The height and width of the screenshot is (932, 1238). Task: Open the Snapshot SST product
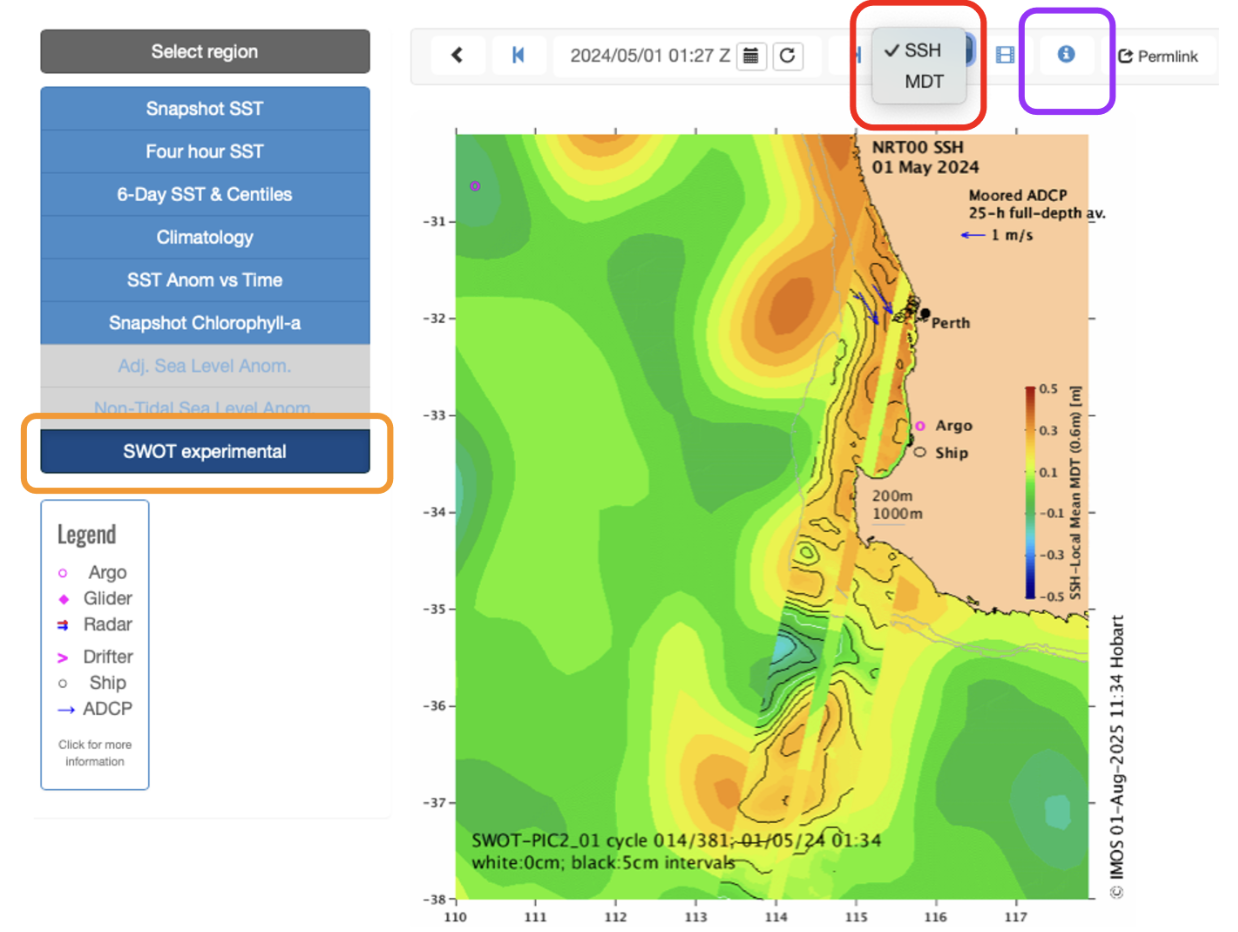point(205,108)
